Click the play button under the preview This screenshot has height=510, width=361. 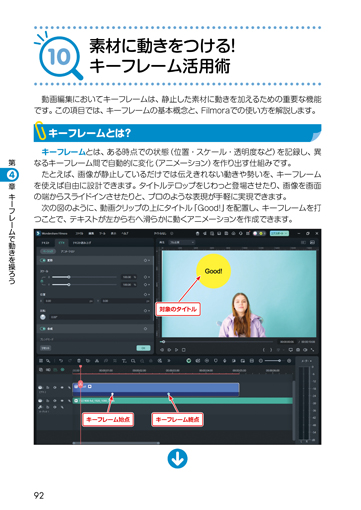[176, 350]
